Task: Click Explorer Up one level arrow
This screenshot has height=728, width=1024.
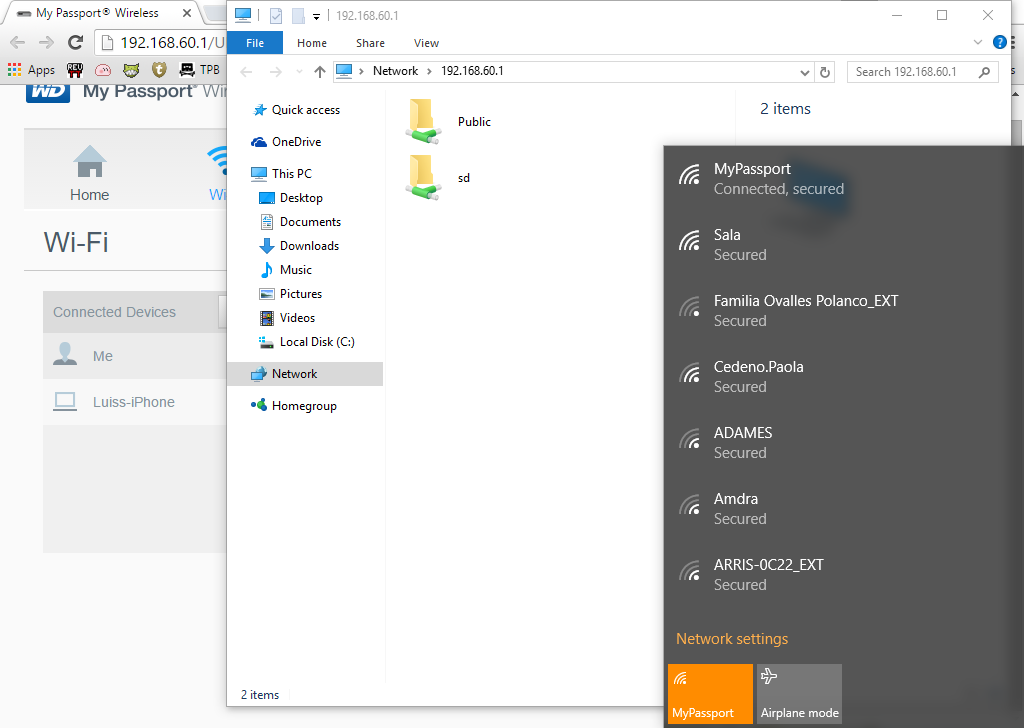Action: pos(319,72)
